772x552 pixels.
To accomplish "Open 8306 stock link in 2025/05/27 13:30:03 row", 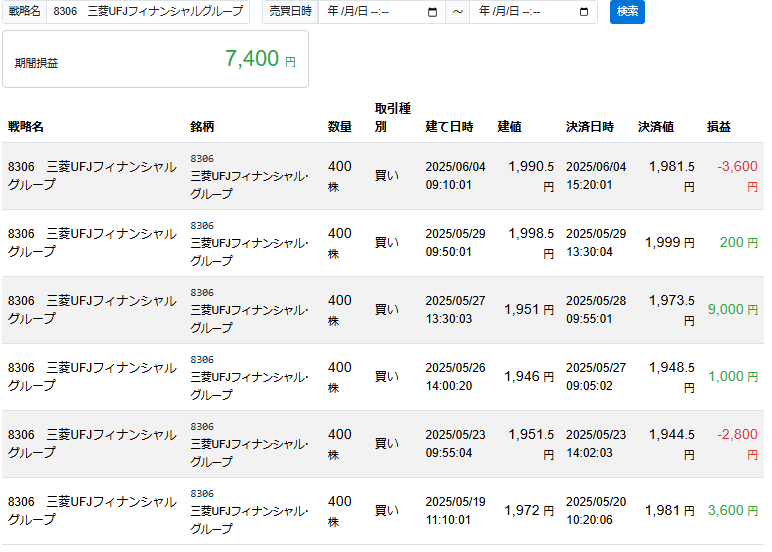I will 202,292.
